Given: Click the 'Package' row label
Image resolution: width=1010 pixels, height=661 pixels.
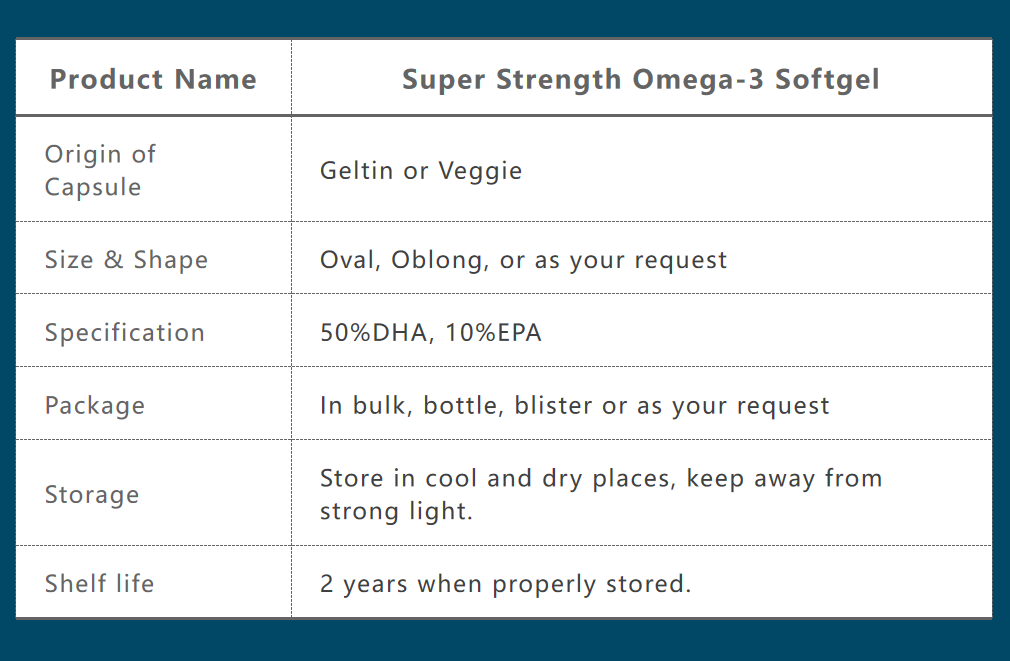Looking at the screenshot, I should pos(95,407).
